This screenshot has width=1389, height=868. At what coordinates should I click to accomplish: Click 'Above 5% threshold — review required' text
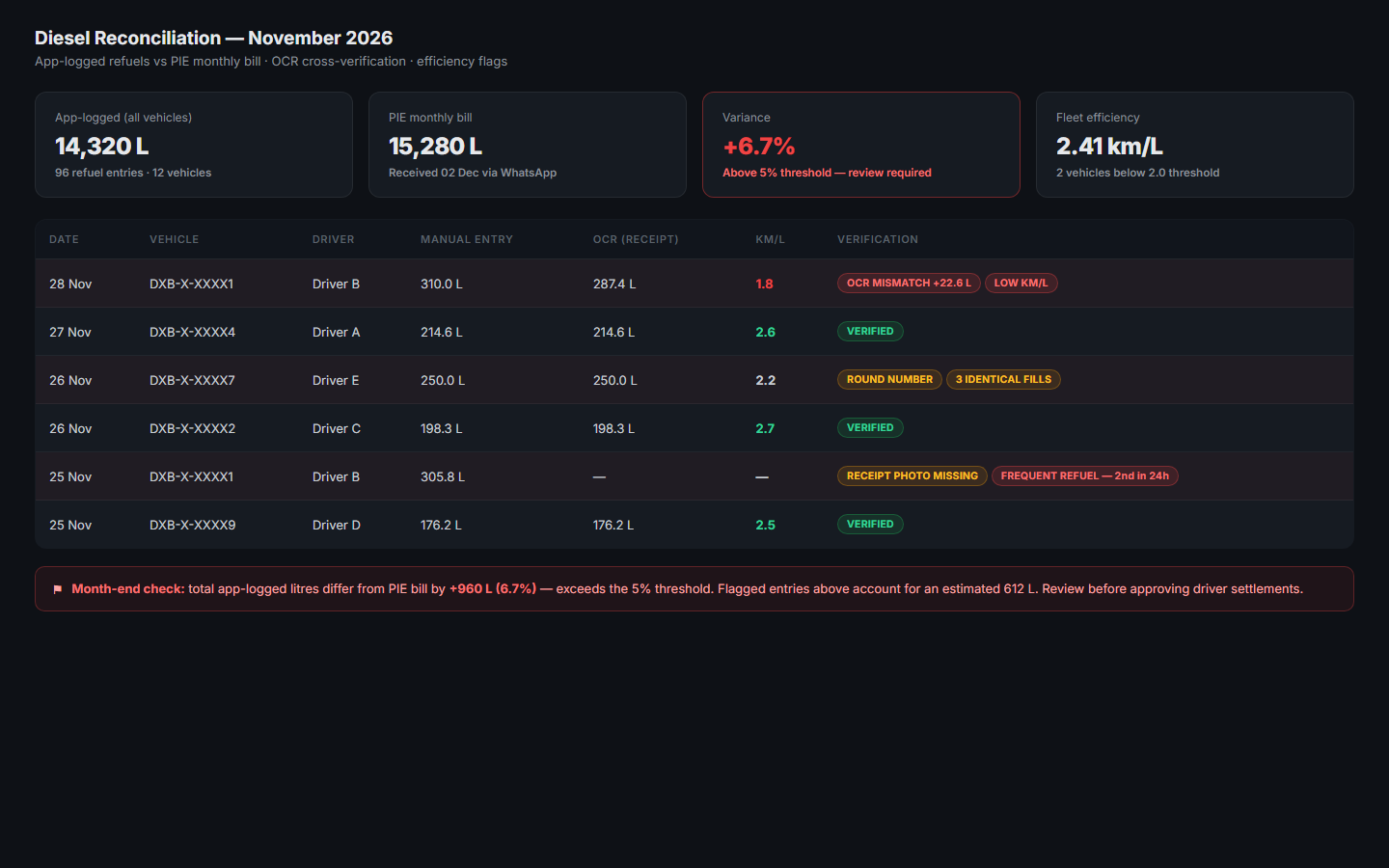pos(827,173)
